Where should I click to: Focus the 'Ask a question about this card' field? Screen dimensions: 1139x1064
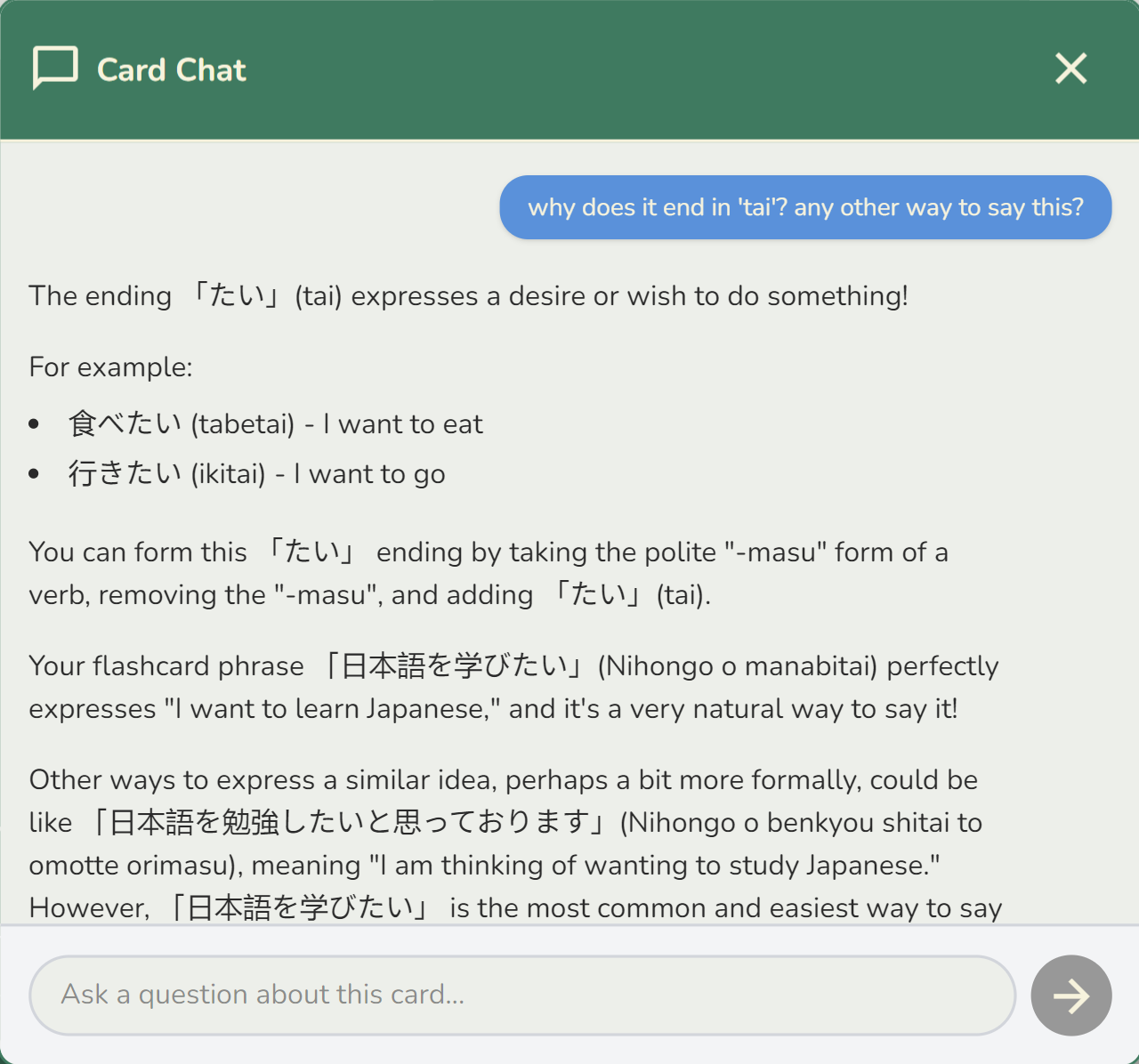coord(522,995)
